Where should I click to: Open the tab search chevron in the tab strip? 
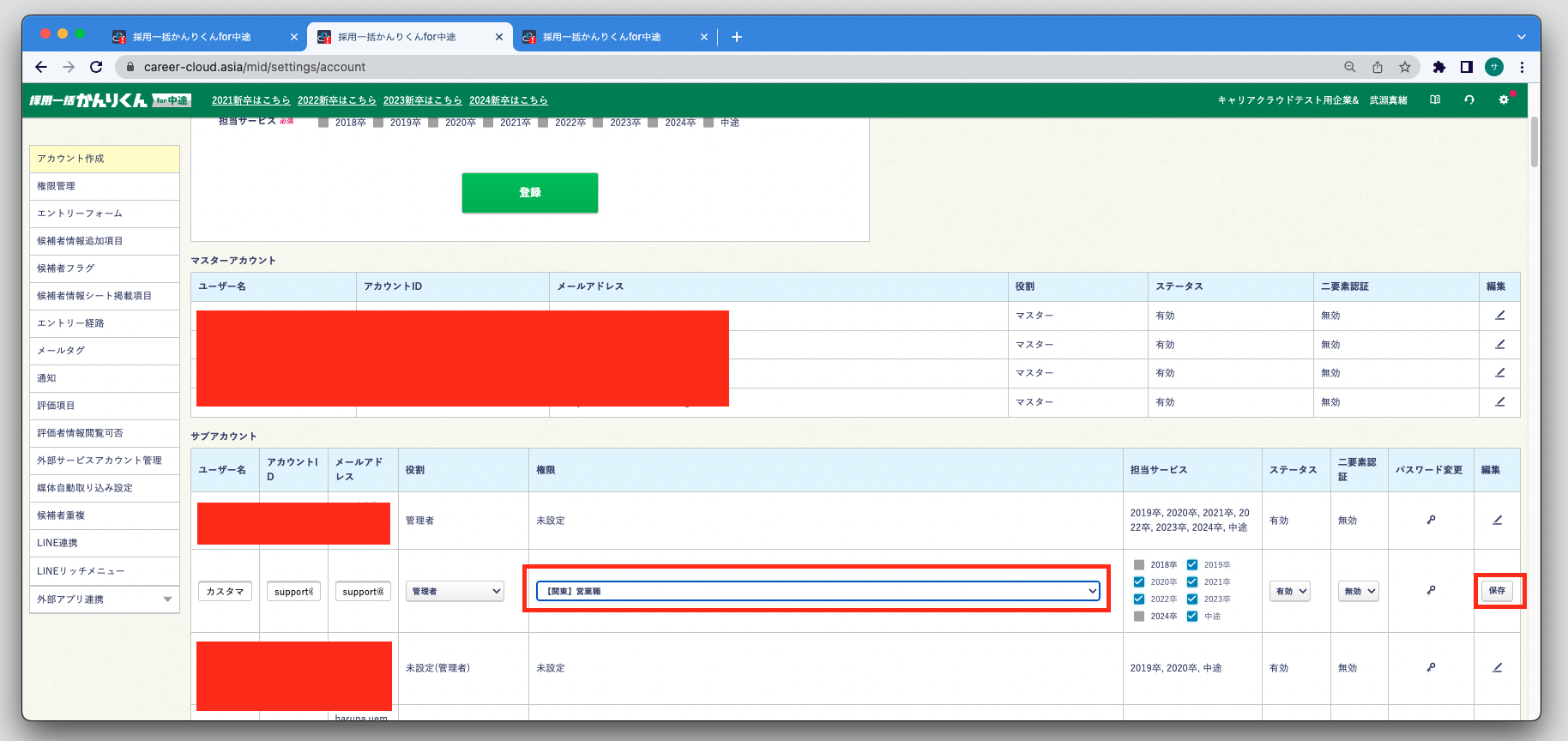pos(1522,37)
